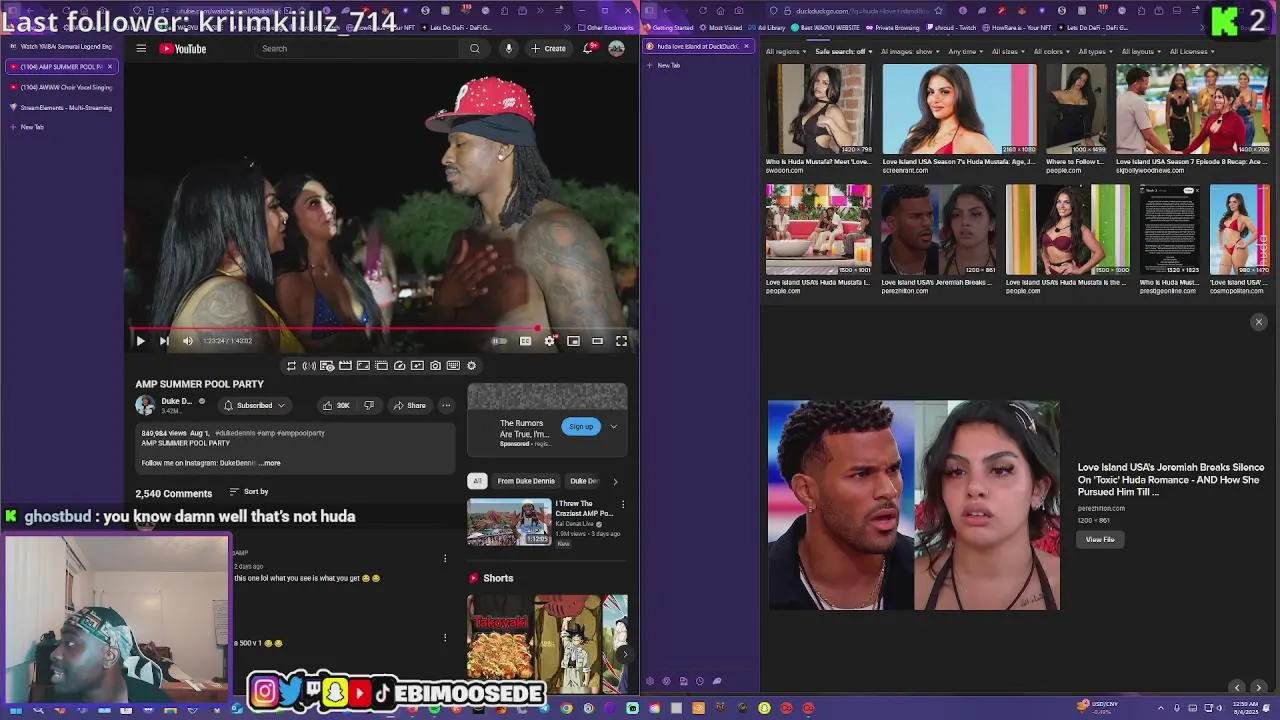Image resolution: width=1280 pixels, height=720 pixels.
Task: Click the YouTube search magnifier button
Action: [x=475, y=48]
